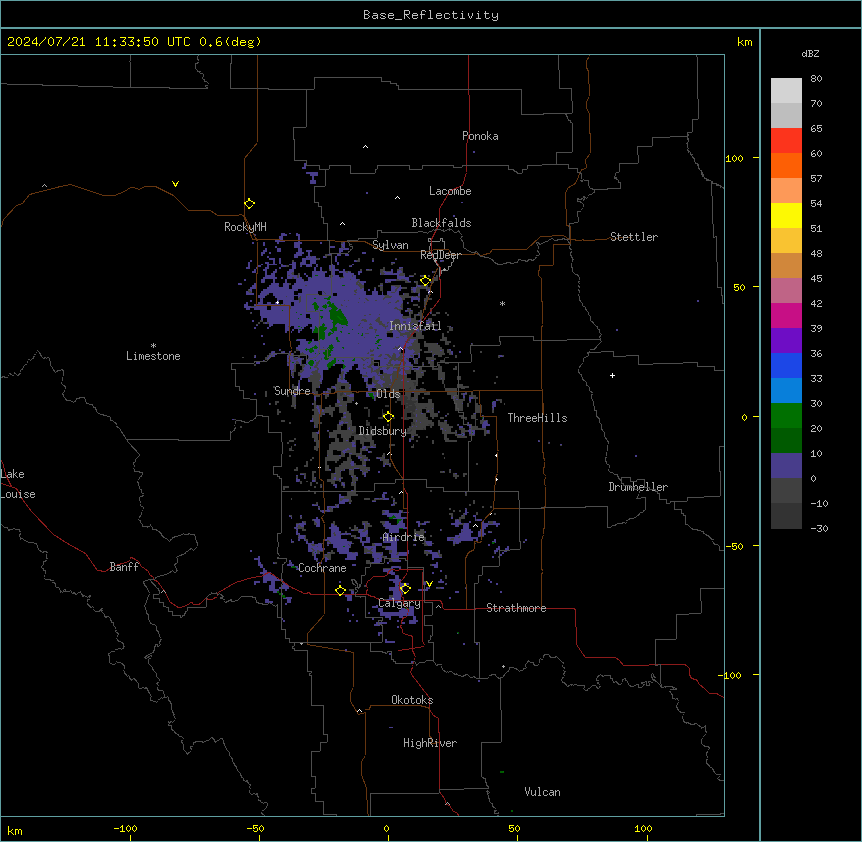Pick the dark orange 60-57 legend swatch
The height and width of the screenshot is (842, 862).
click(786, 165)
